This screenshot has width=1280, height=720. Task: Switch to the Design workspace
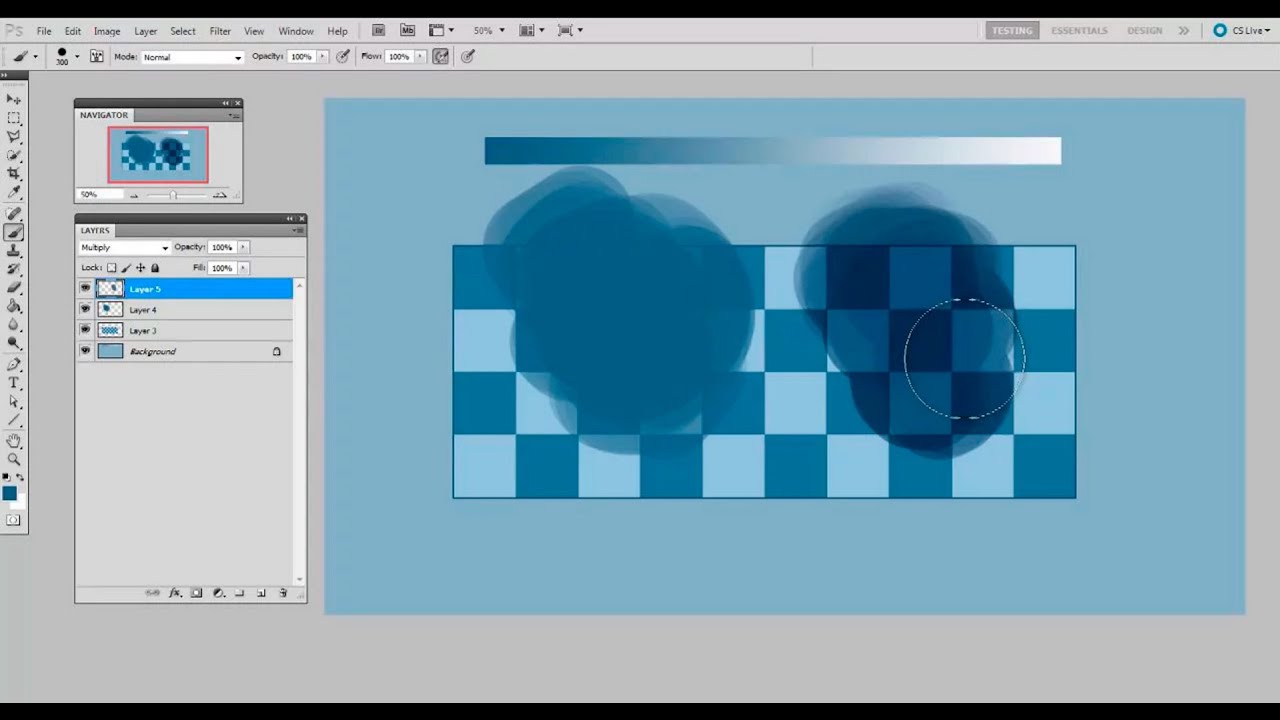[1145, 31]
